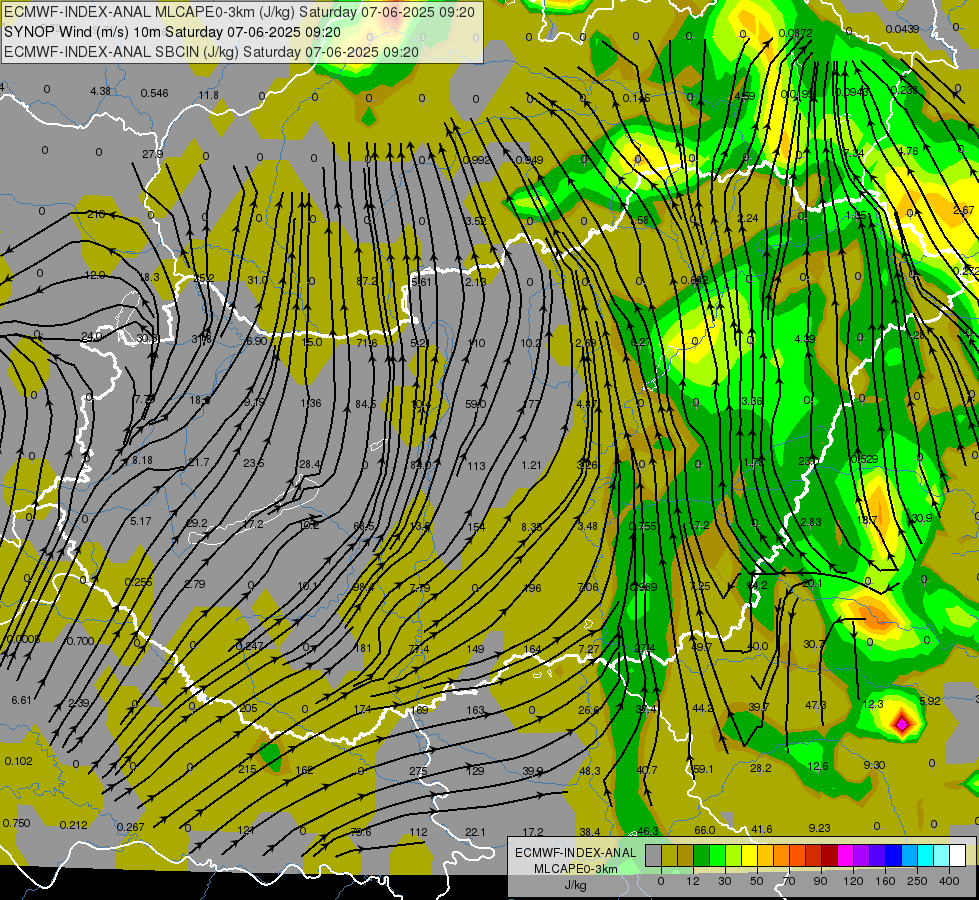Click the SBCIN title line
Viewport: 979px width, 900px height.
(211, 52)
